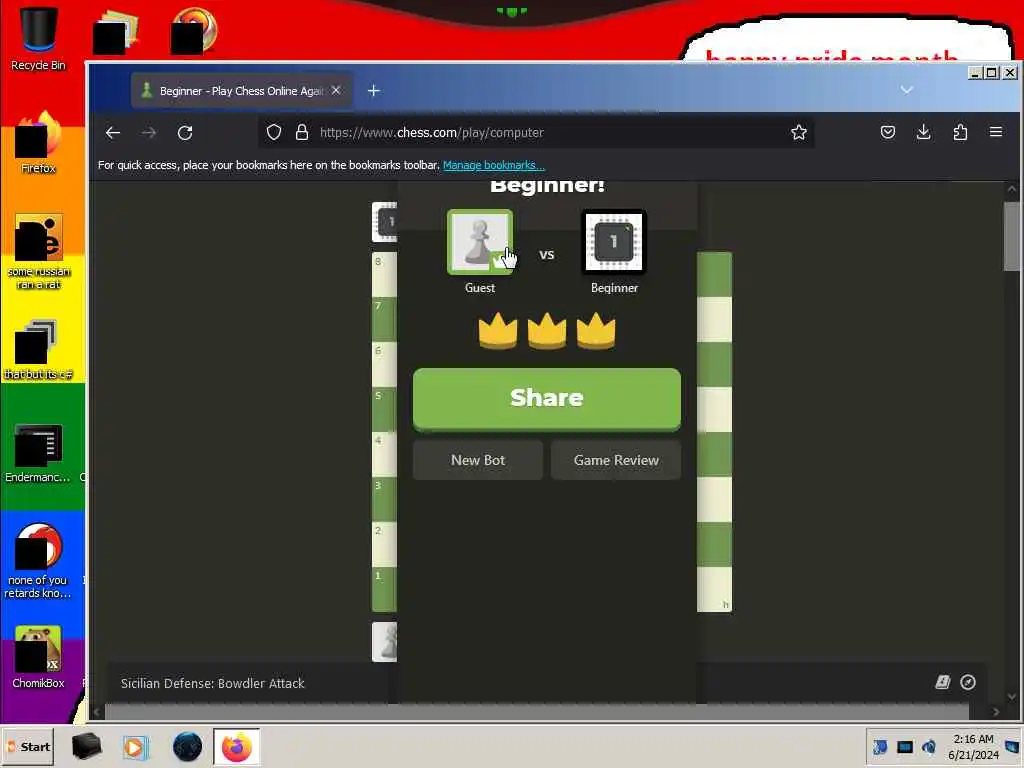Screen dimensions: 1024x768
Task: Select the Beginner bot avatar
Action: click(x=614, y=242)
